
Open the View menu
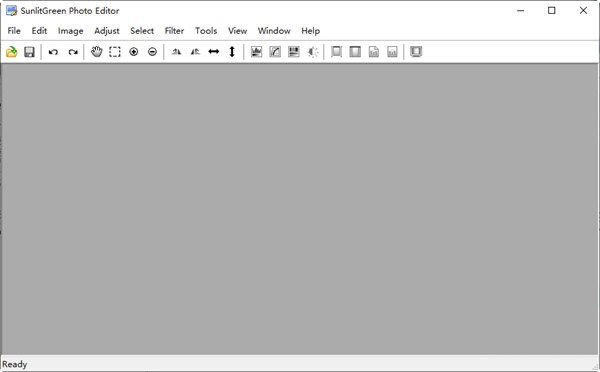237,31
